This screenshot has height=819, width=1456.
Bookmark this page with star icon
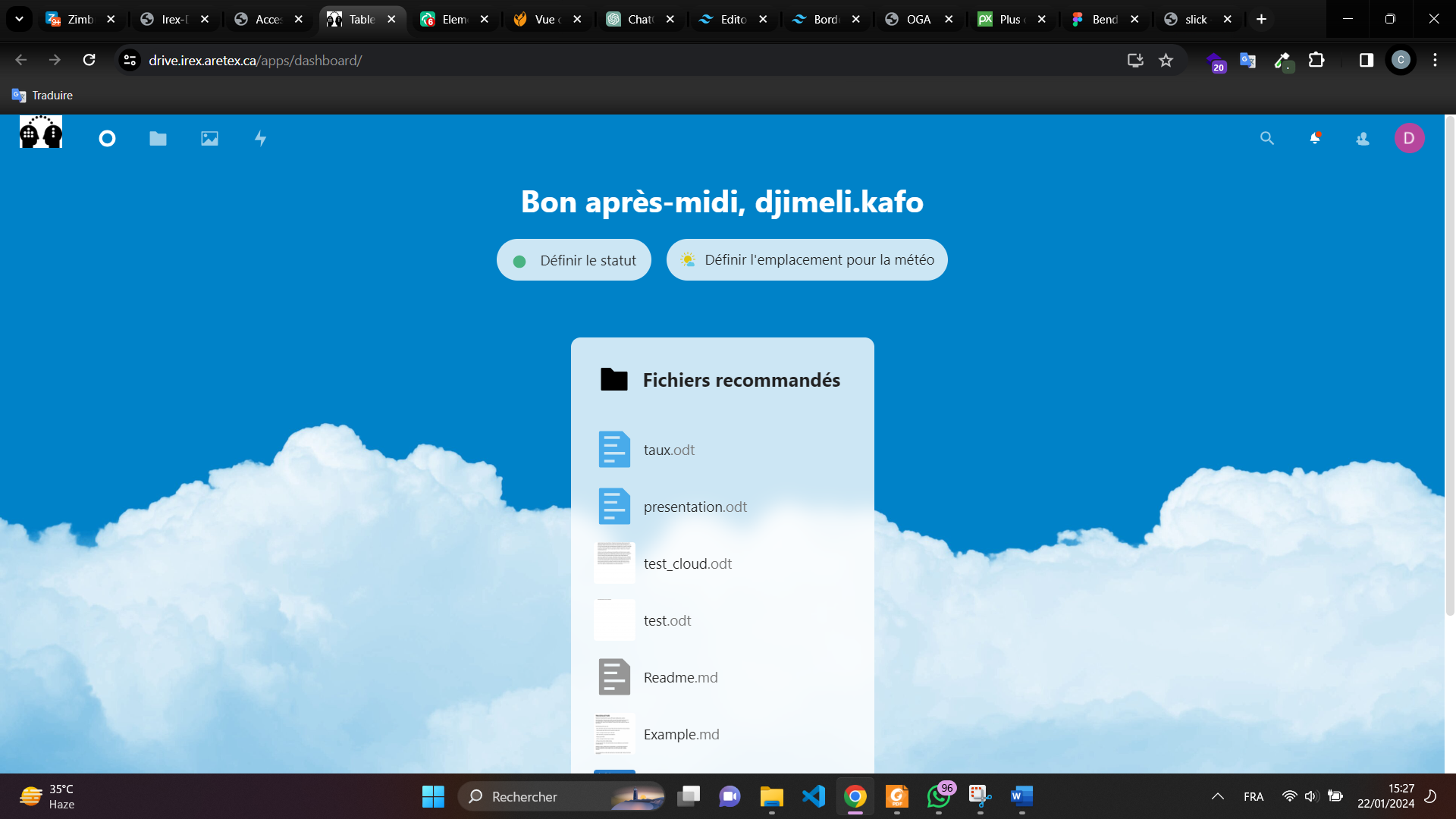(x=1166, y=60)
